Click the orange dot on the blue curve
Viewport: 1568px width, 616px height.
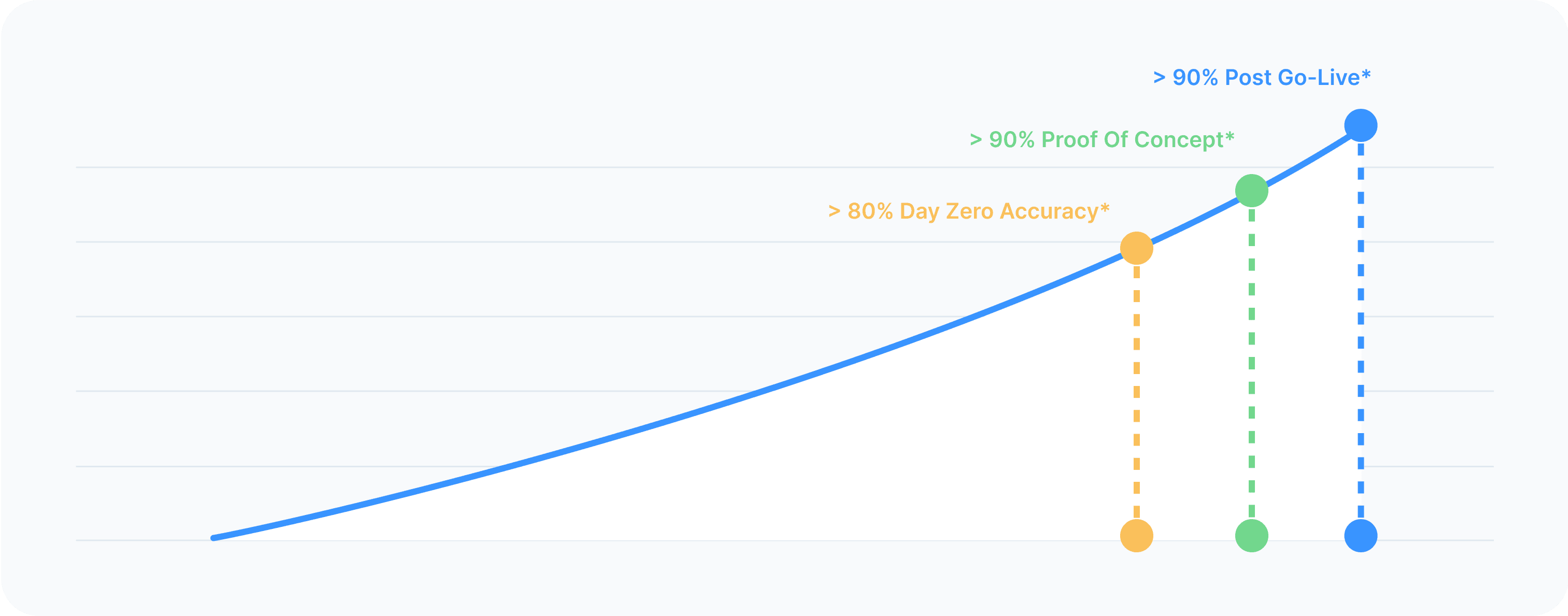click(x=1136, y=248)
